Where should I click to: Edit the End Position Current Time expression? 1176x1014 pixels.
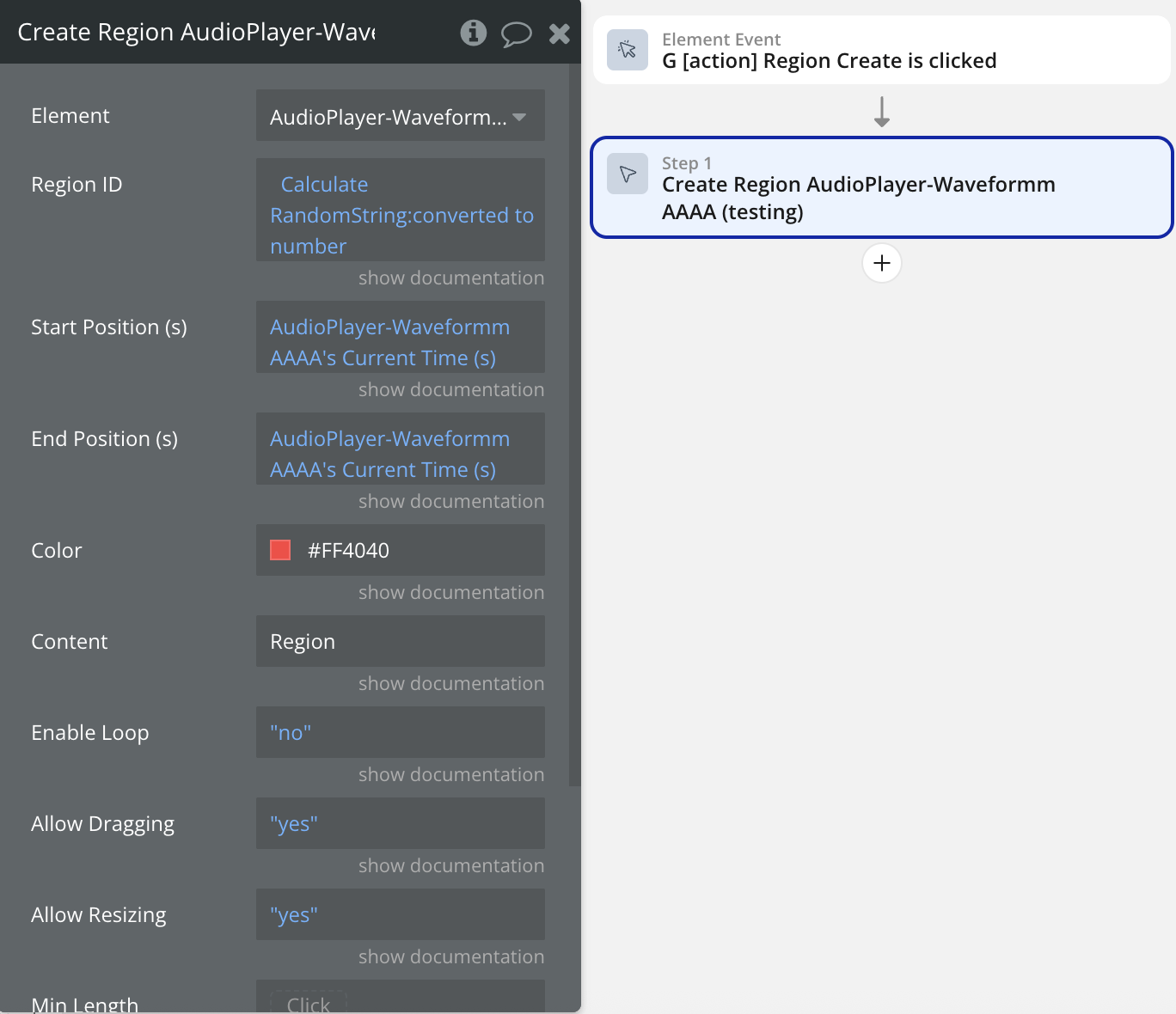389,454
